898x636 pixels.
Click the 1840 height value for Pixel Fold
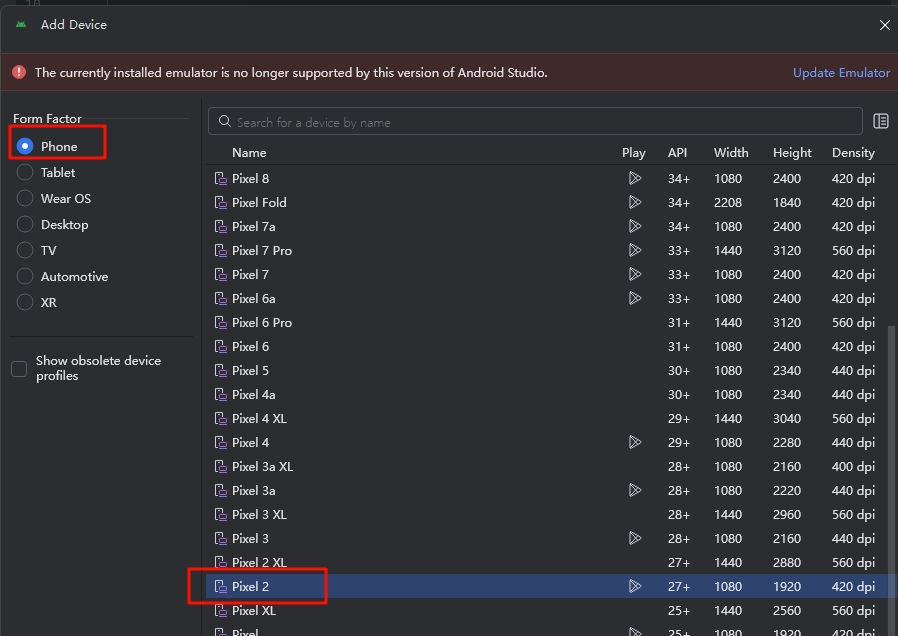pos(787,203)
